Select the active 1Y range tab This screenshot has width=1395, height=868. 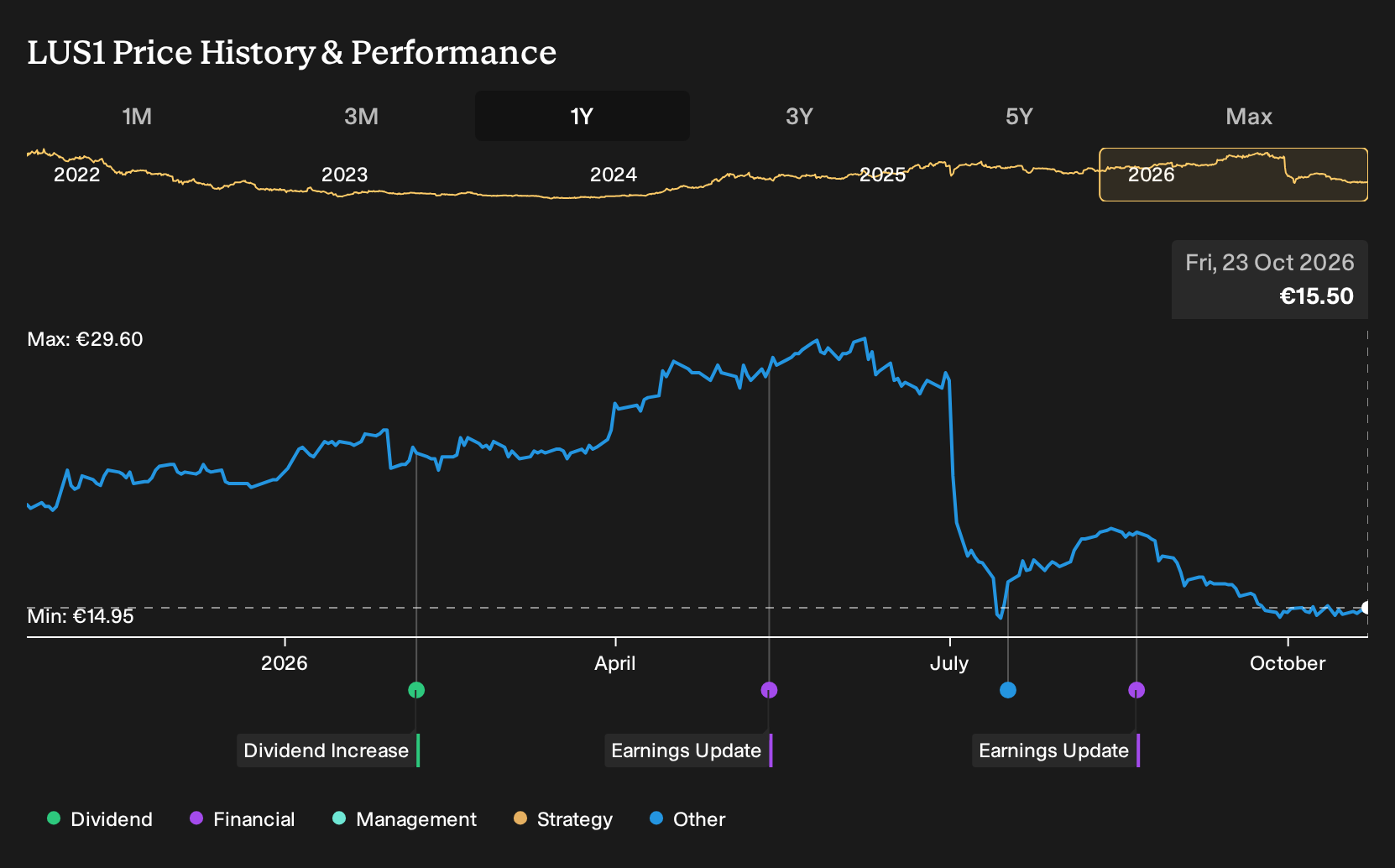pos(583,116)
